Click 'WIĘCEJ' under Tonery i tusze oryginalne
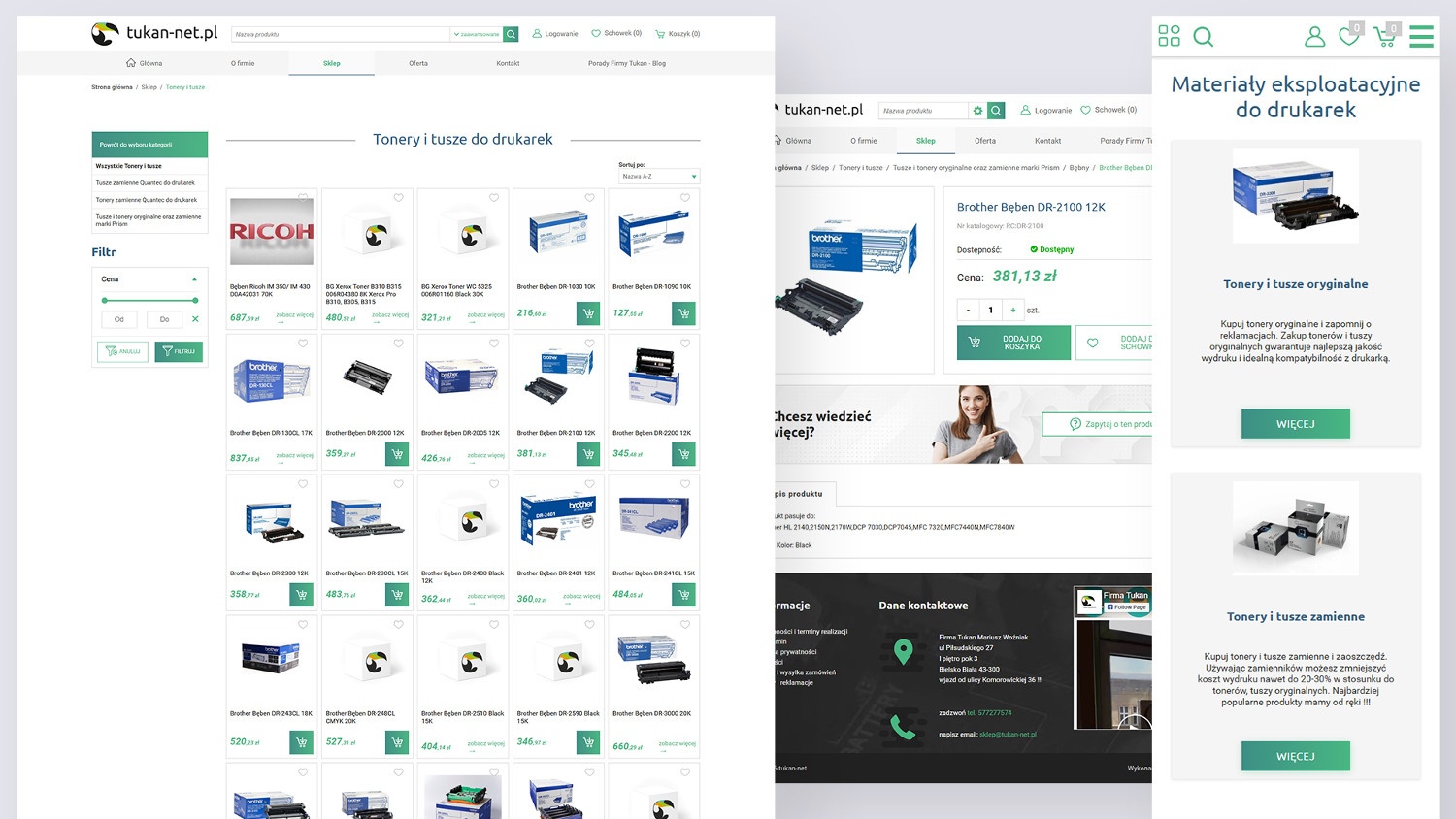This screenshot has width=1456, height=819. [x=1295, y=424]
